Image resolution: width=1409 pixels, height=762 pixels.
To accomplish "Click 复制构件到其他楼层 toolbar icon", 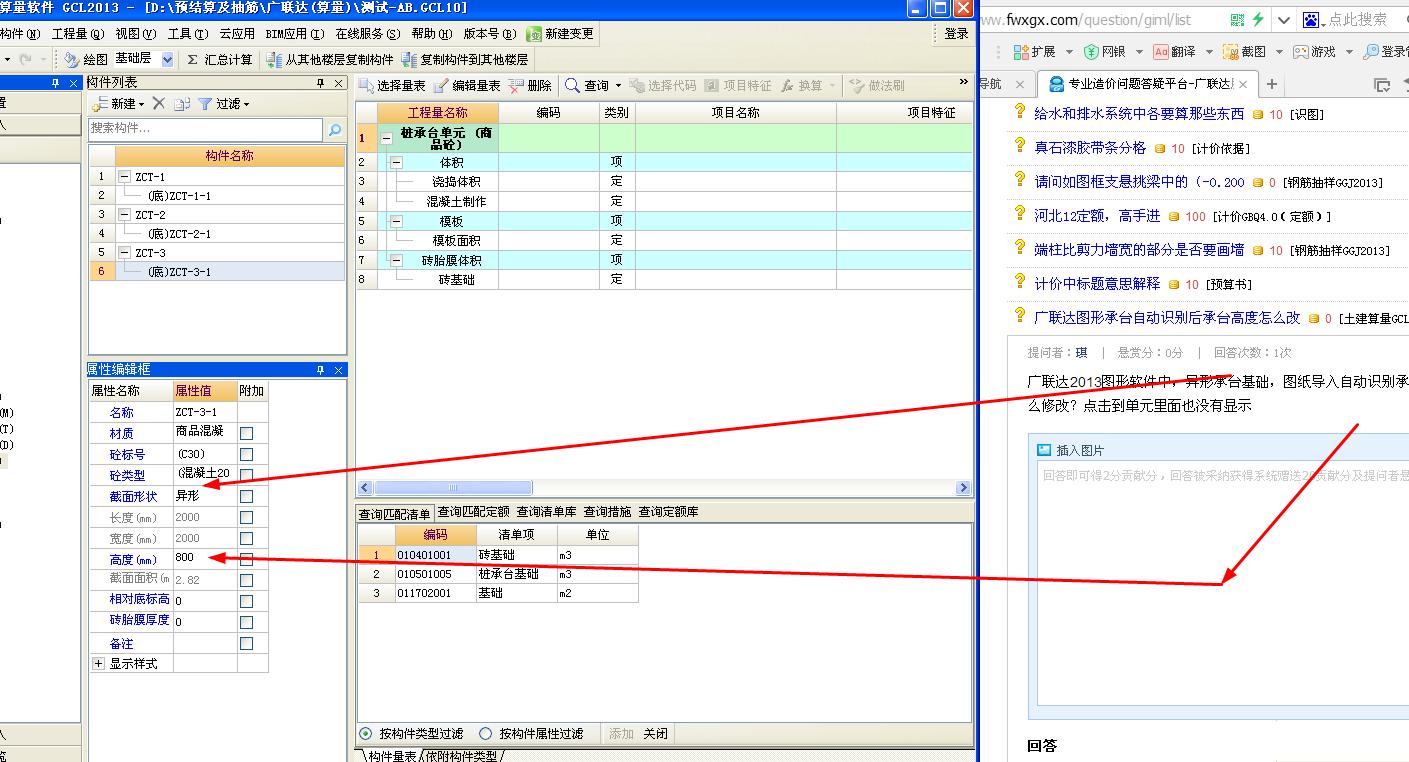I will [x=409, y=60].
